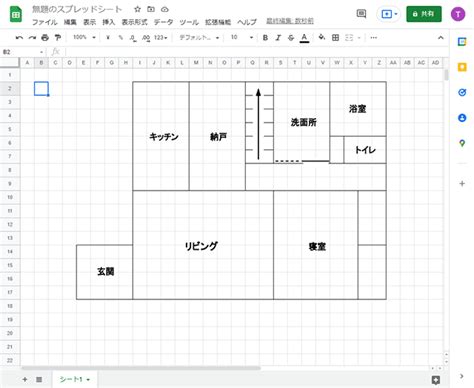
Task: Open シート1 tab dropdown arrow
Action: (88, 380)
